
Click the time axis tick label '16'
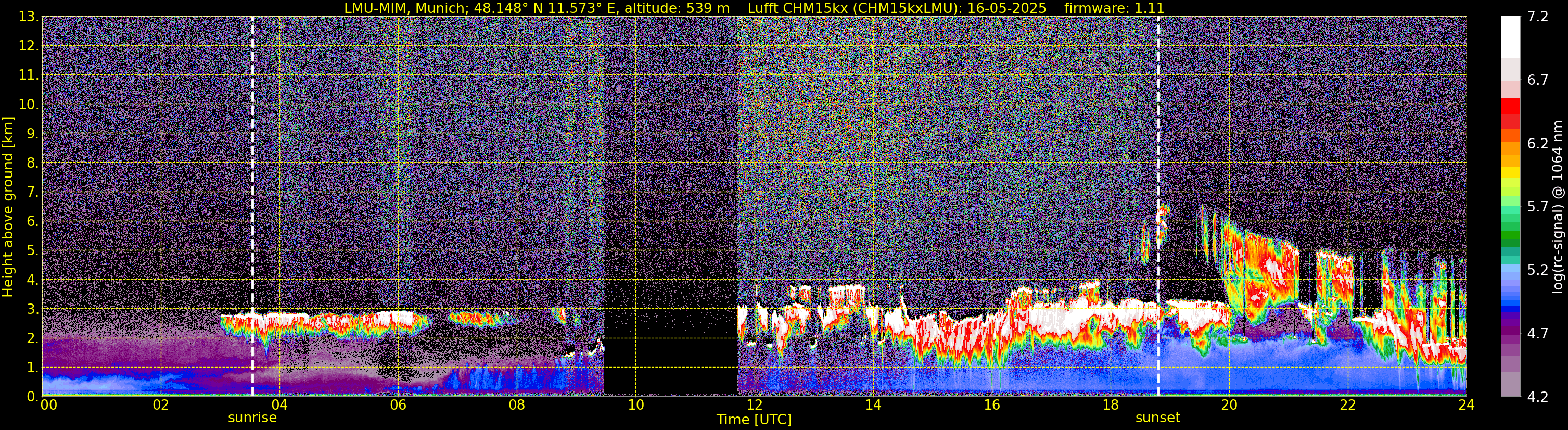point(991,405)
